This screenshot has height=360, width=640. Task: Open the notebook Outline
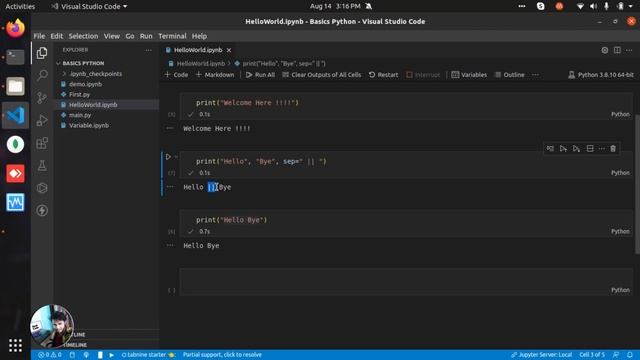[509, 75]
